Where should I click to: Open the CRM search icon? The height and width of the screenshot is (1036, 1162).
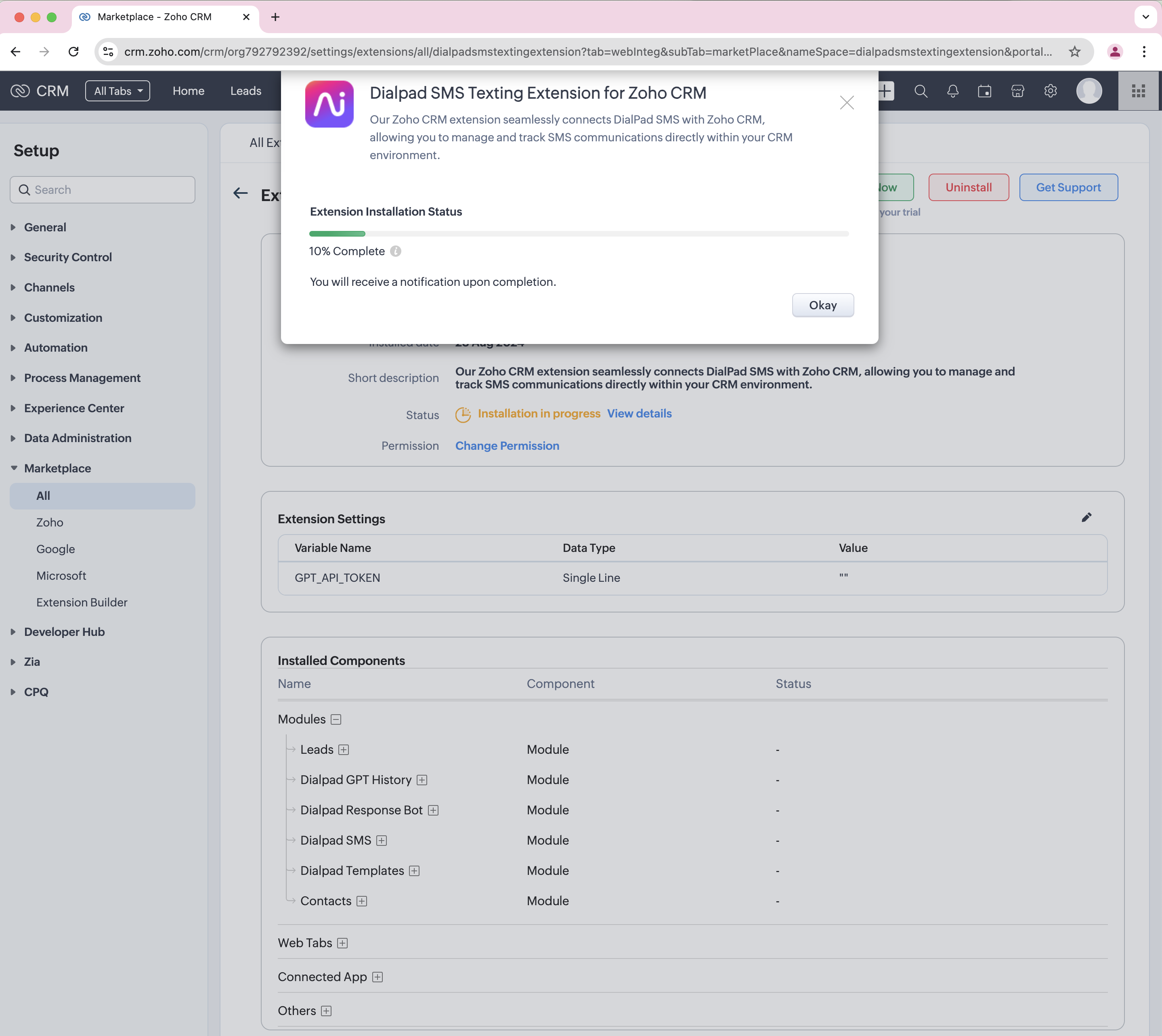click(x=921, y=91)
